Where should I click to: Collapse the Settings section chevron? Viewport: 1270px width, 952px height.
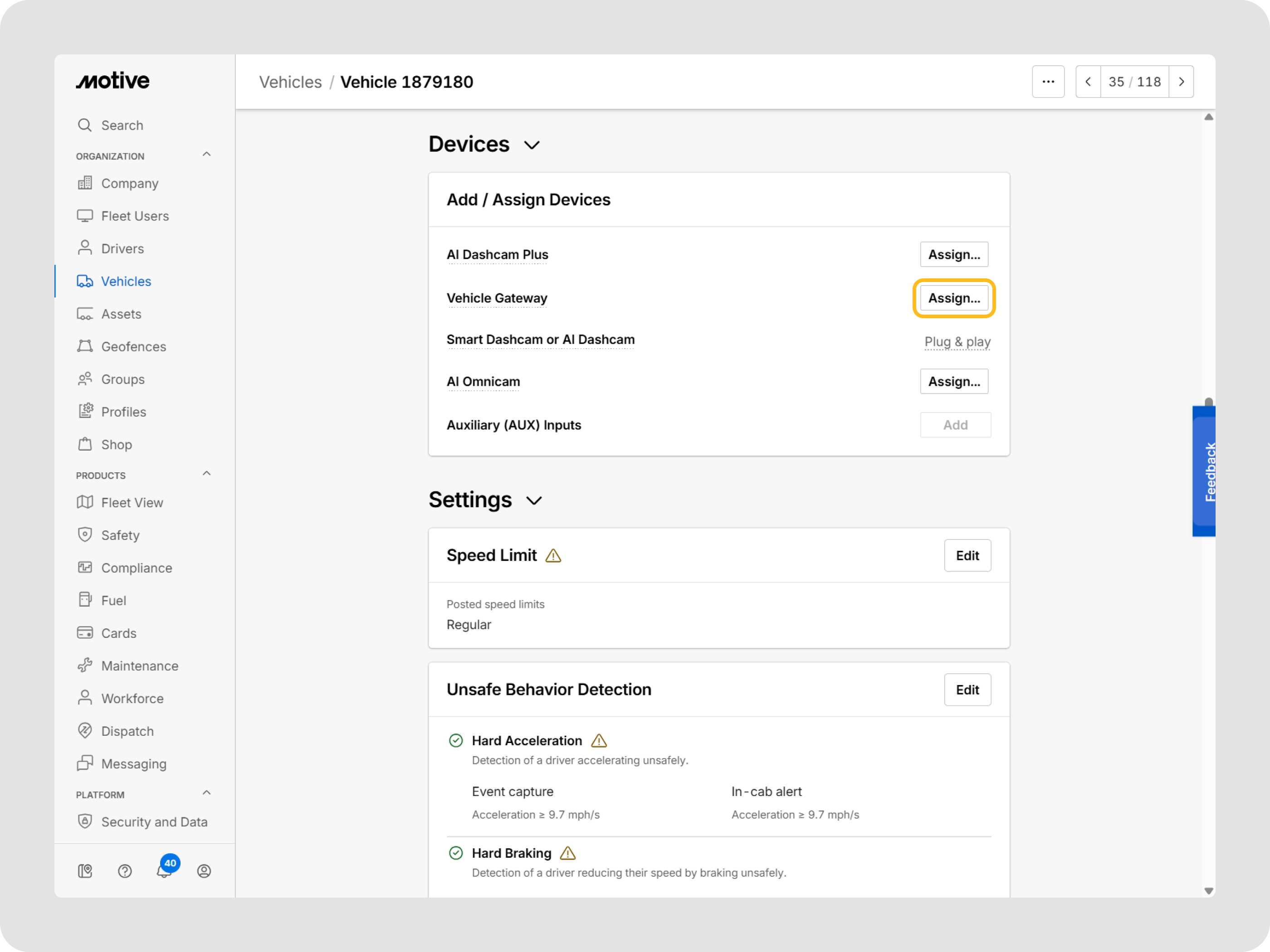[534, 501]
